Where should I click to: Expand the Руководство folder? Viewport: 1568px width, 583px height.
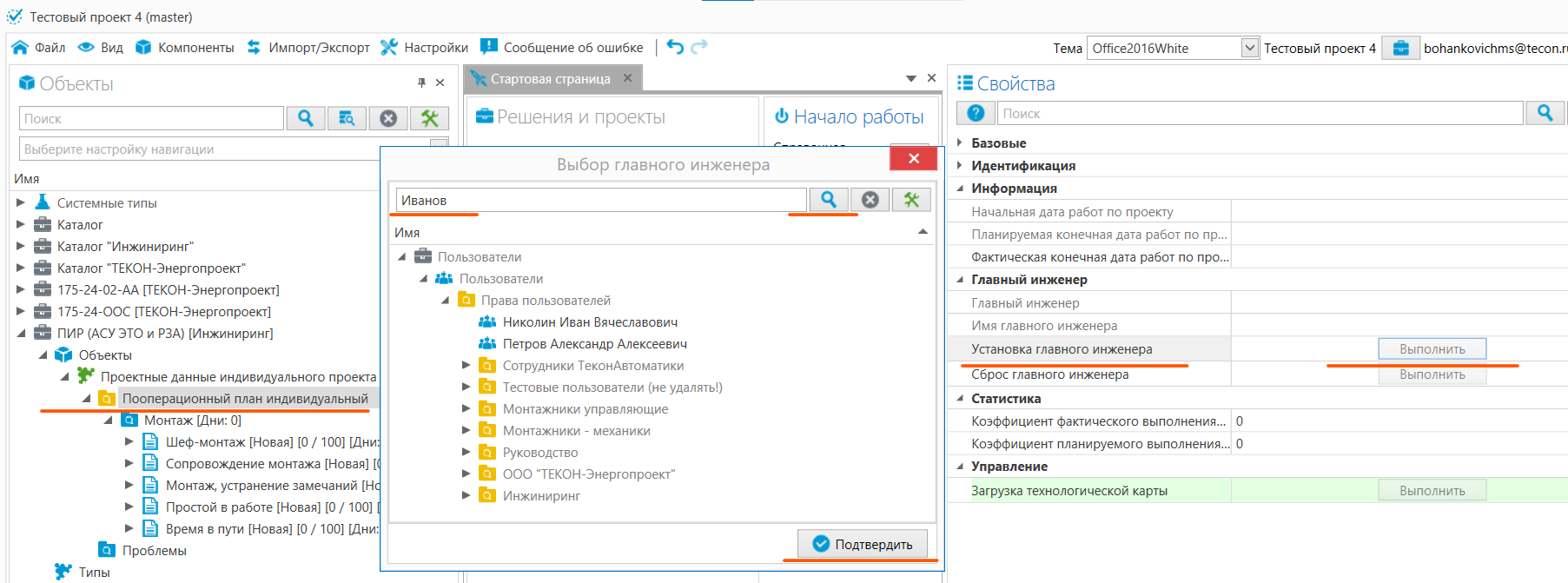click(466, 452)
